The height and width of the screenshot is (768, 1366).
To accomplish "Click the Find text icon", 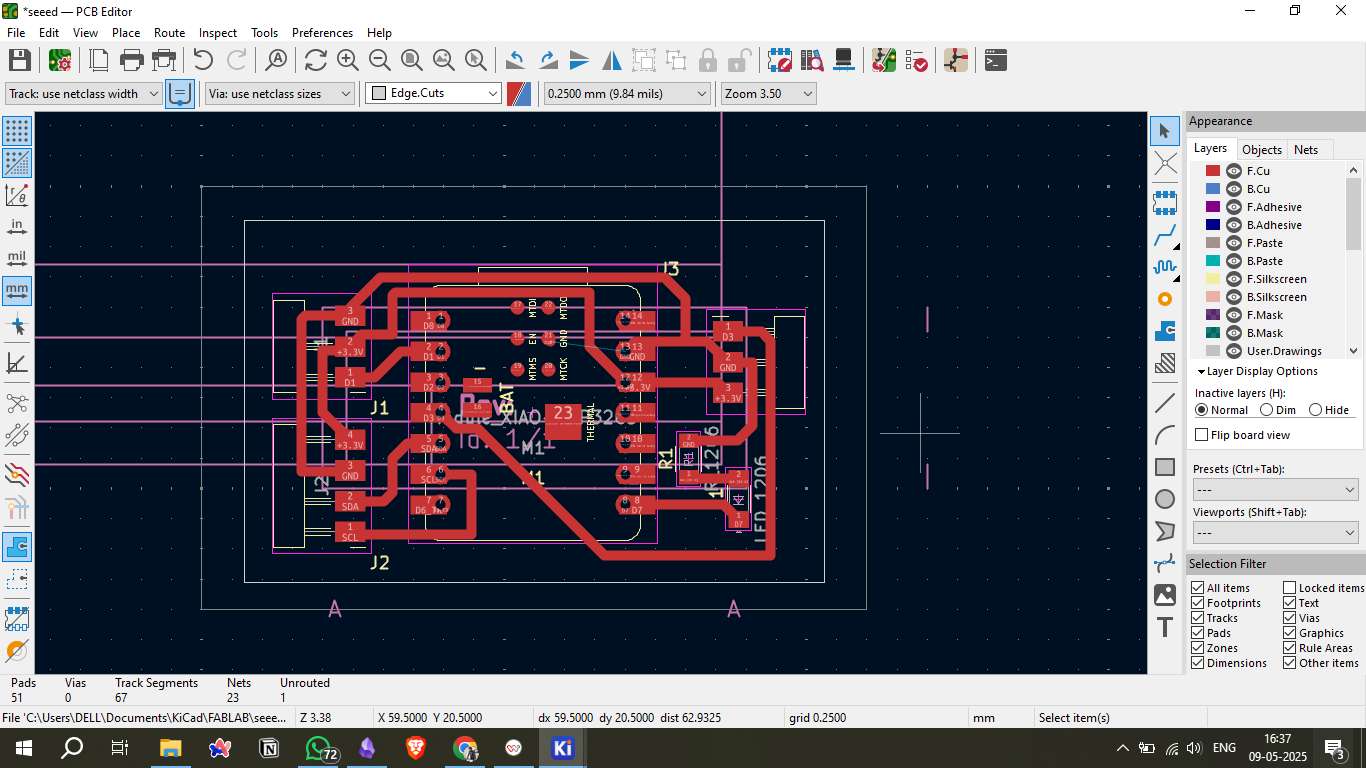I will (x=276, y=60).
